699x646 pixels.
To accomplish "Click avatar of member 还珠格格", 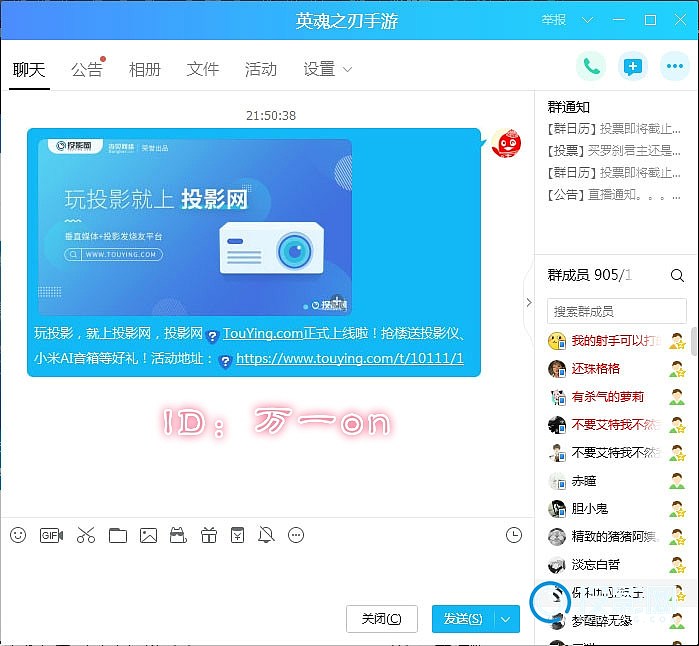I will coord(557,369).
